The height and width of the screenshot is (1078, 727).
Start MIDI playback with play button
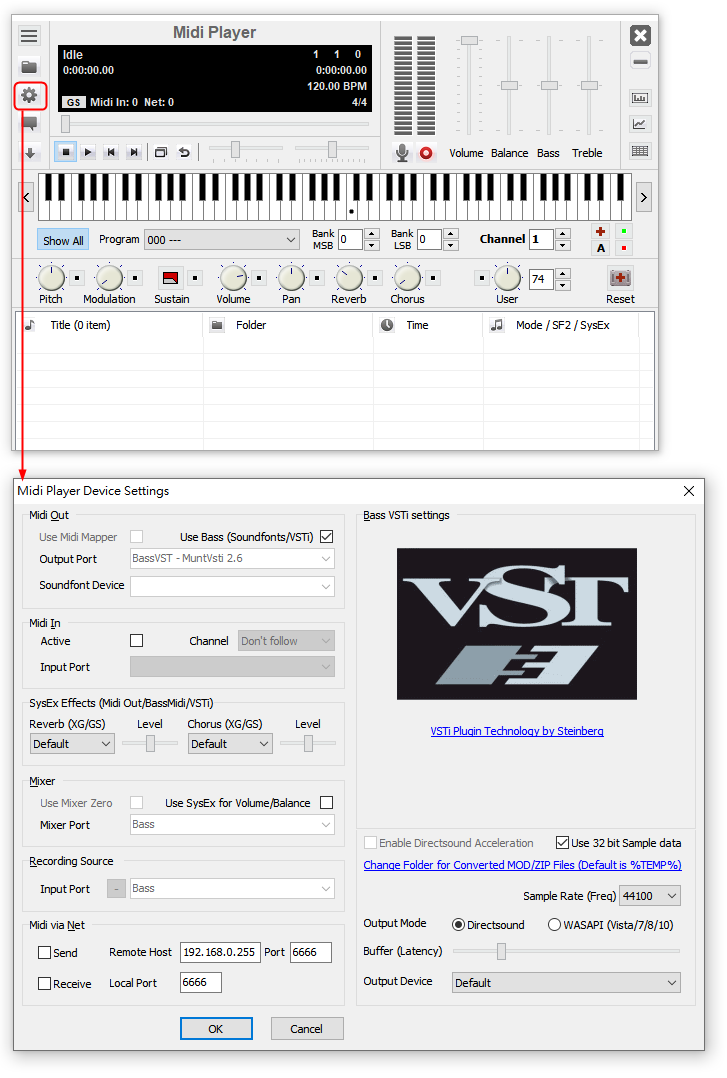(88, 152)
